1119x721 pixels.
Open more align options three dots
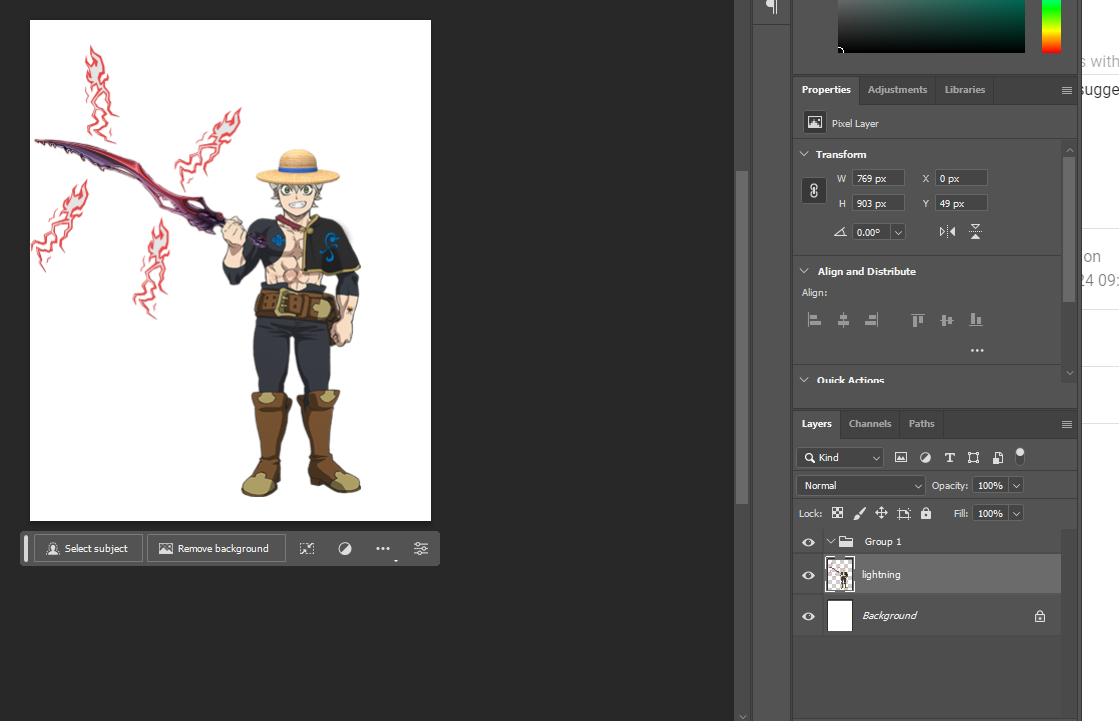[977, 351]
